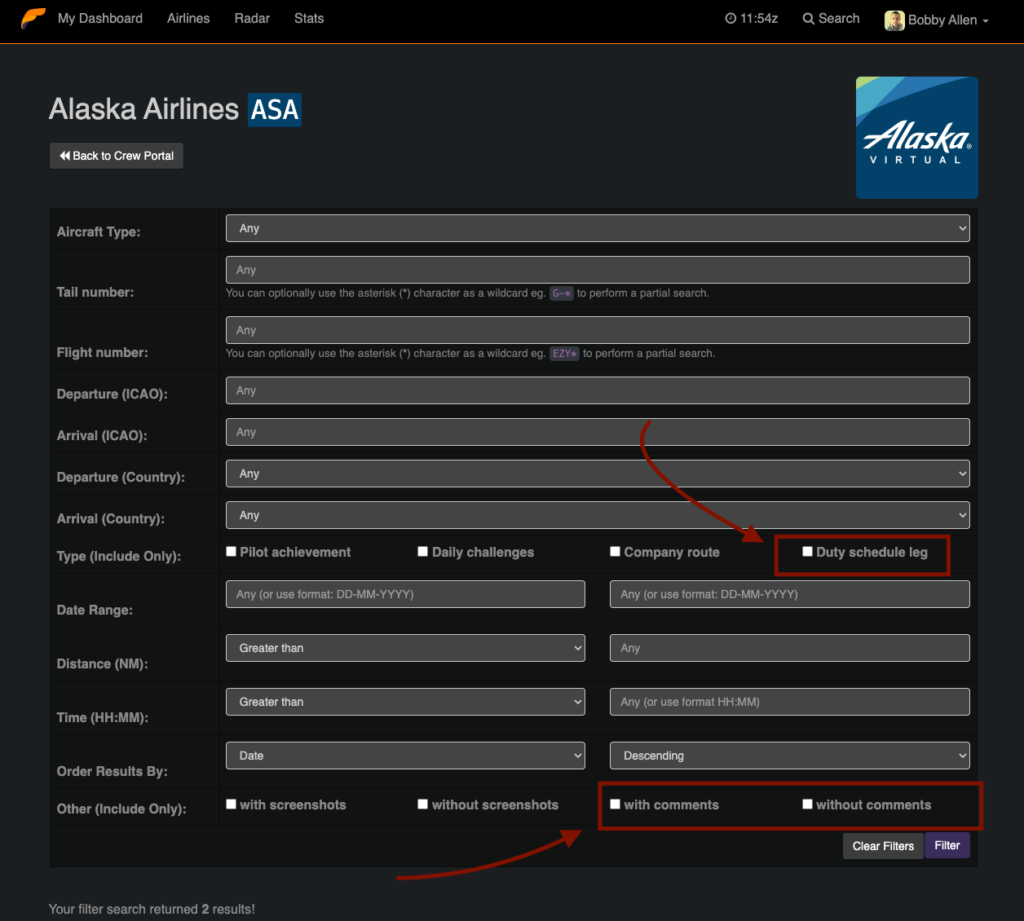Screen dimensions: 1024x921
Task: Click the purple Filter button
Action: coord(947,846)
